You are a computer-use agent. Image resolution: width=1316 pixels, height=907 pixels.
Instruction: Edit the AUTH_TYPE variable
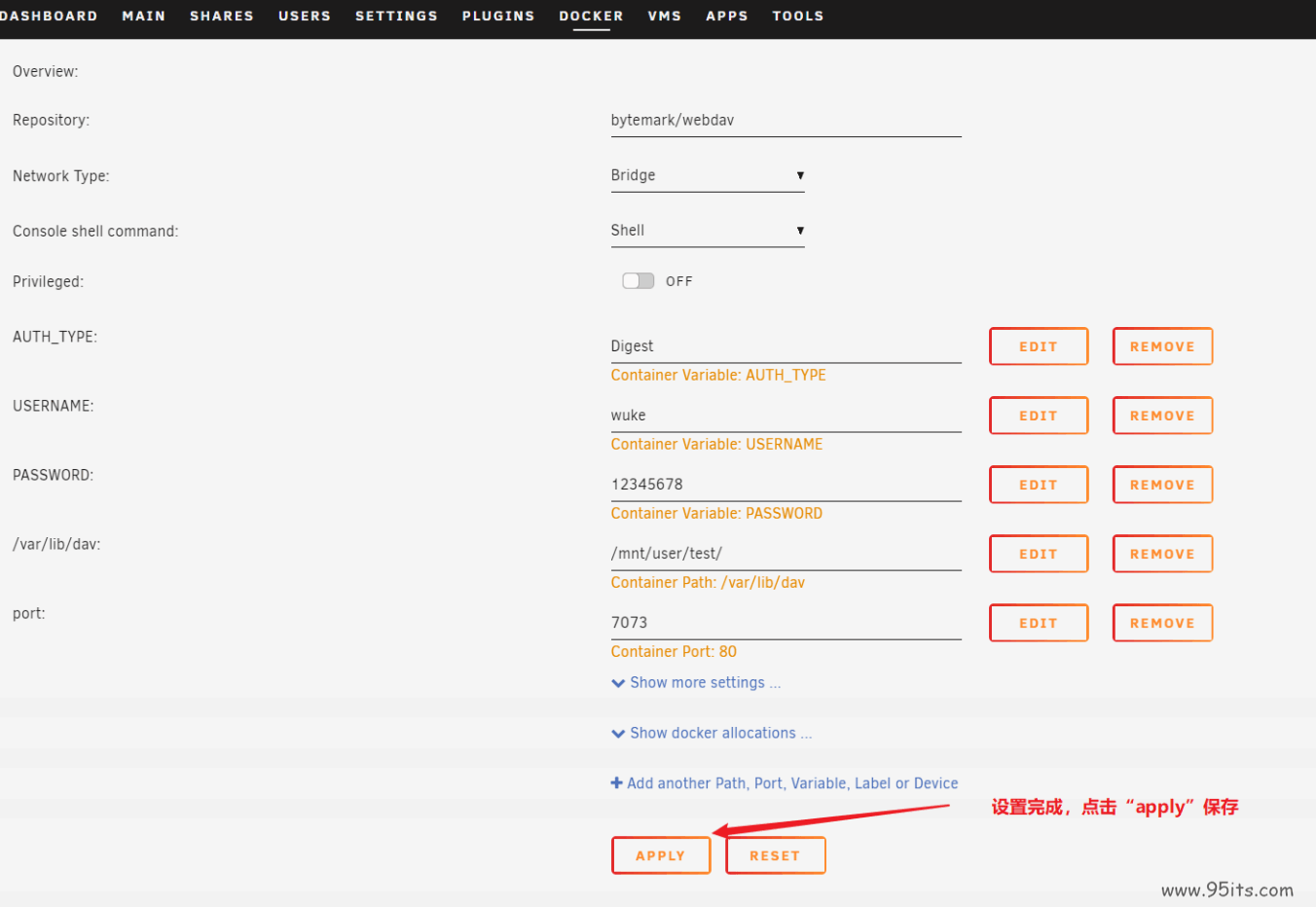1039,346
